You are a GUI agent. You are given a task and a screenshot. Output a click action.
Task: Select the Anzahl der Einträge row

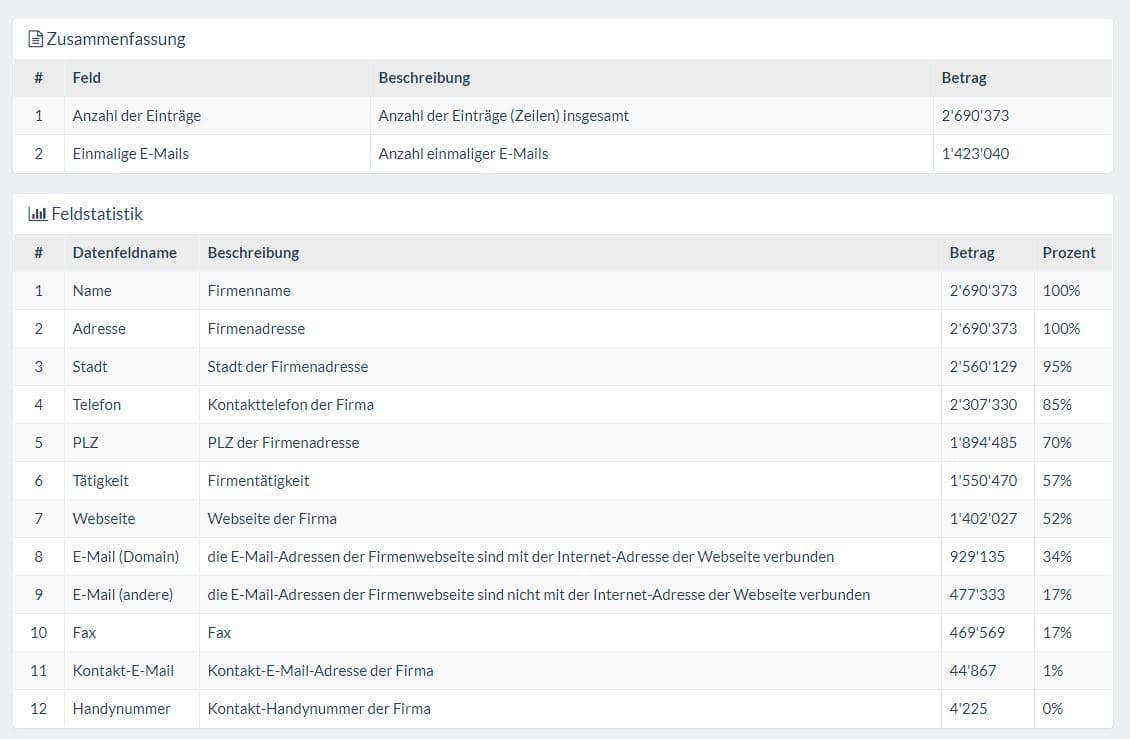coord(137,116)
